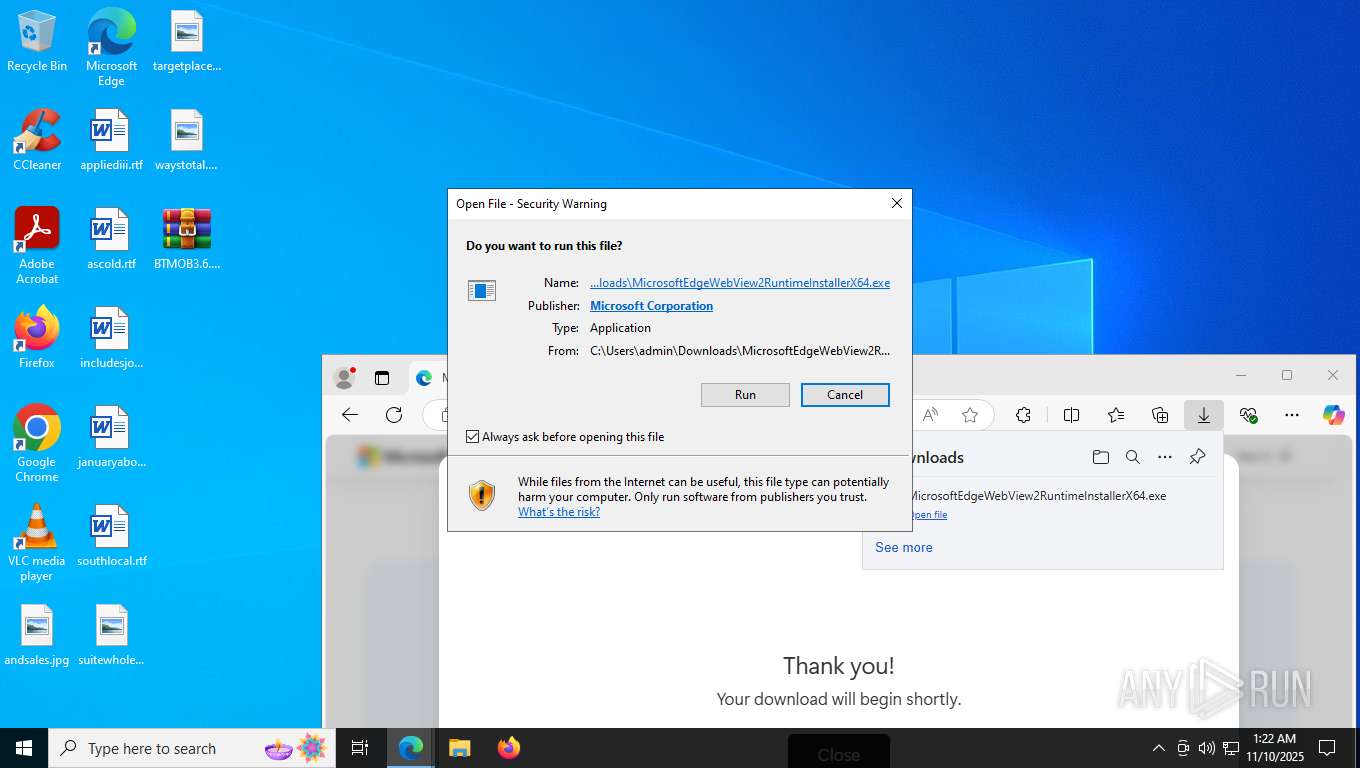
Task: Select the andsales.jpg image icon
Action: click(37, 635)
